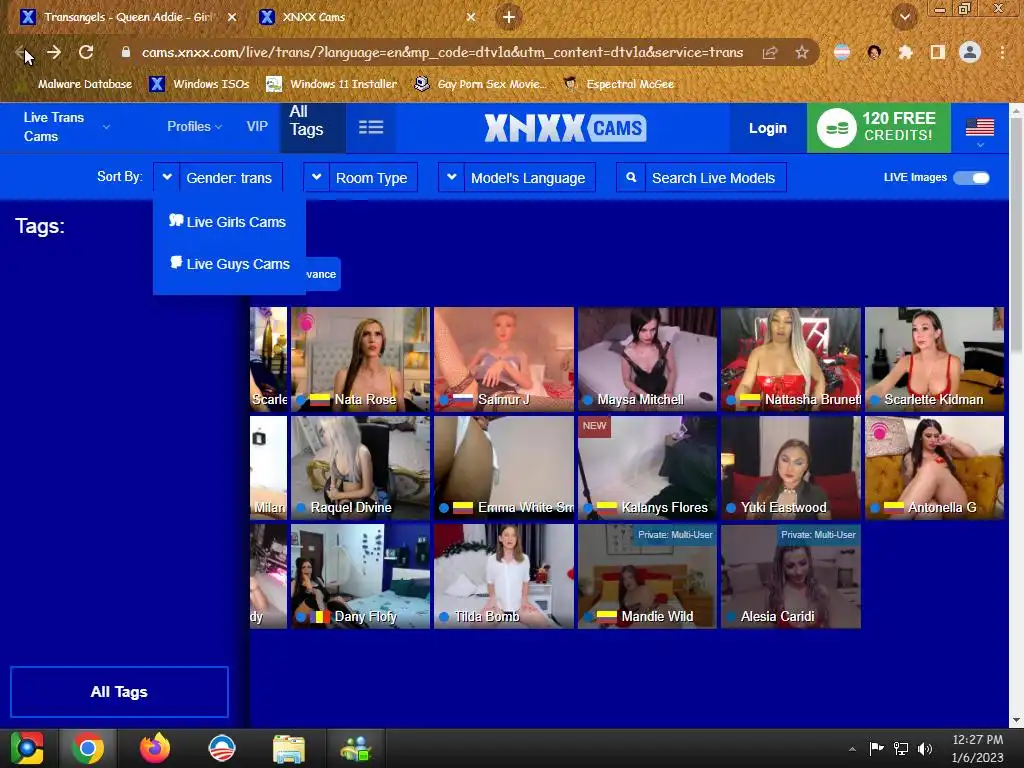
Task: Click the volume speaker tray icon
Action: click(x=925, y=748)
